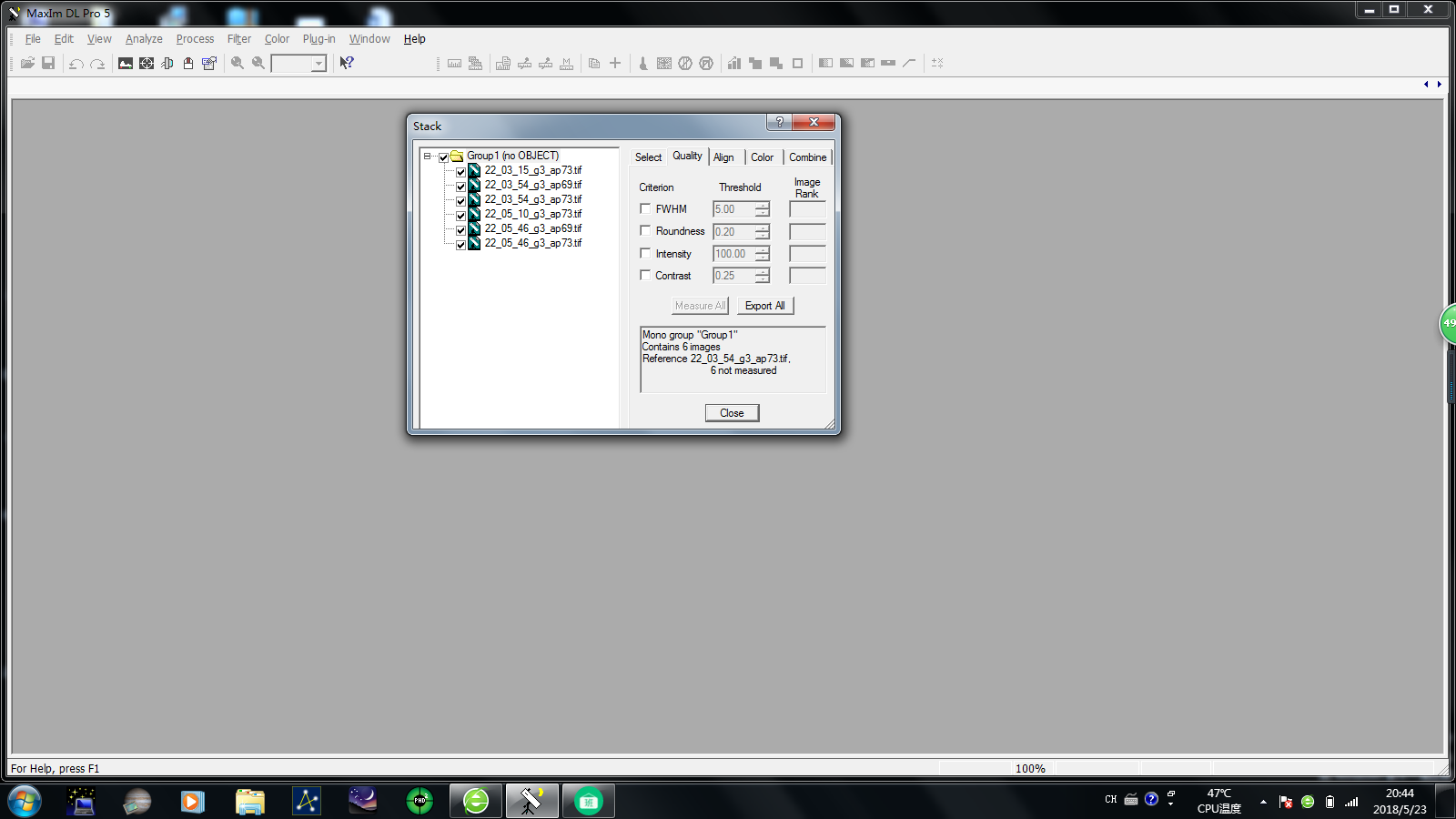Screen dimensions: 1456x819
Task: Click the Contrast threshold spinner arrows
Action: [x=763, y=276]
